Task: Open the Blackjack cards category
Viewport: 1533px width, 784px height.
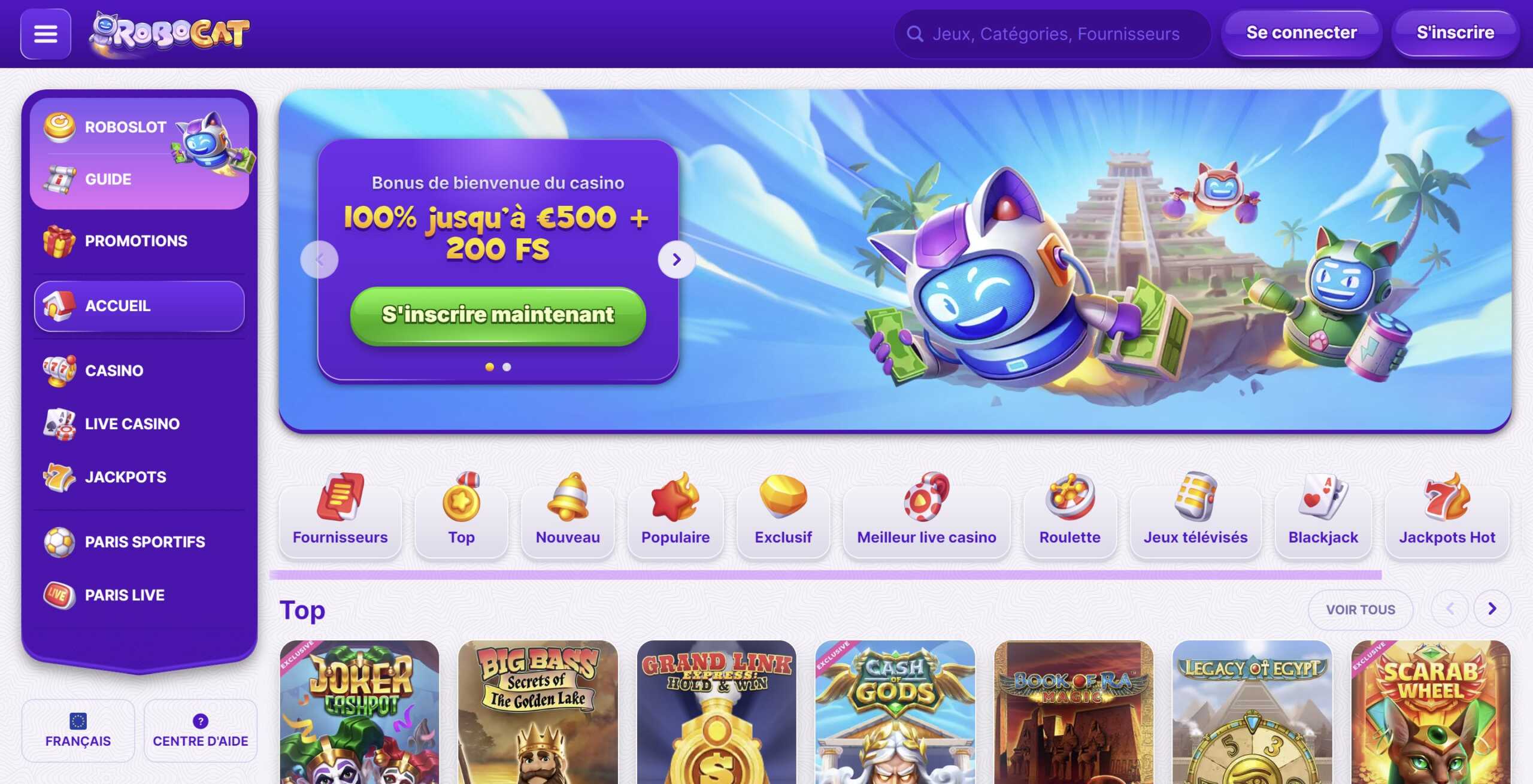Action: (1323, 516)
